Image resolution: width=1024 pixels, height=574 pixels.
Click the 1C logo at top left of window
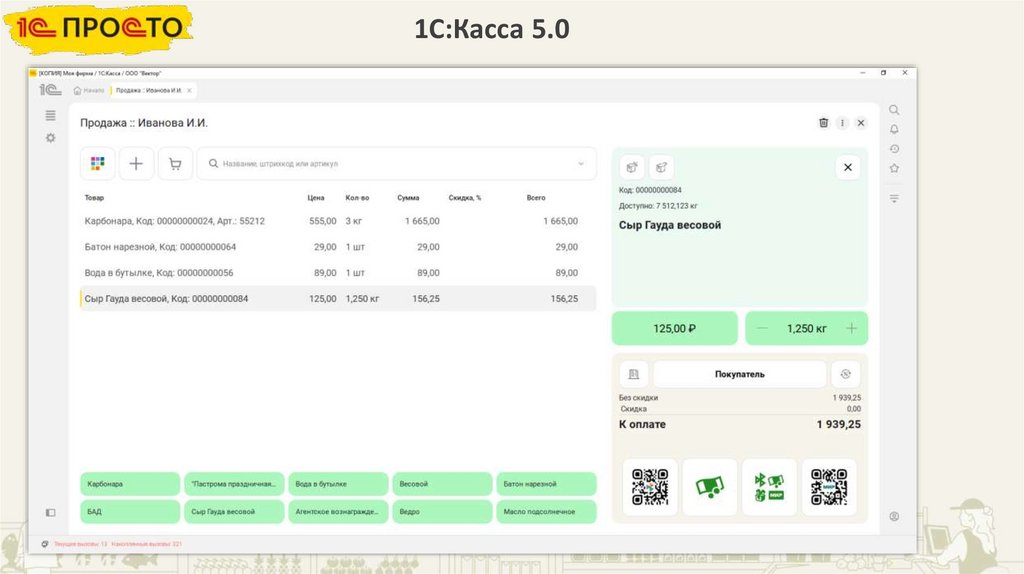click(50, 90)
